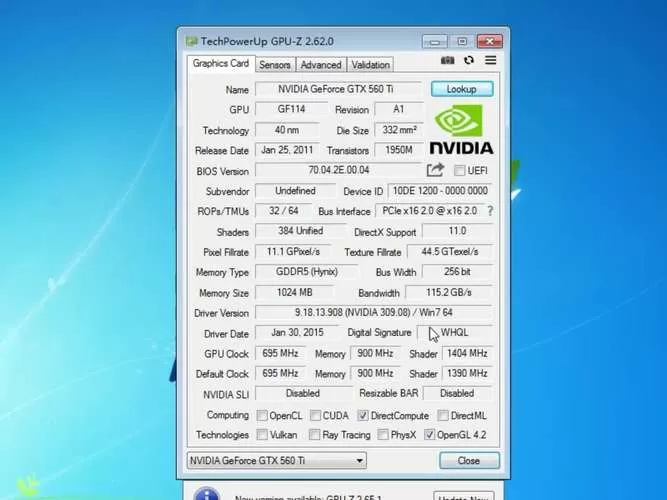Toggle the Vulkan checkbox
The image size is (667, 500).
click(x=262, y=434)
